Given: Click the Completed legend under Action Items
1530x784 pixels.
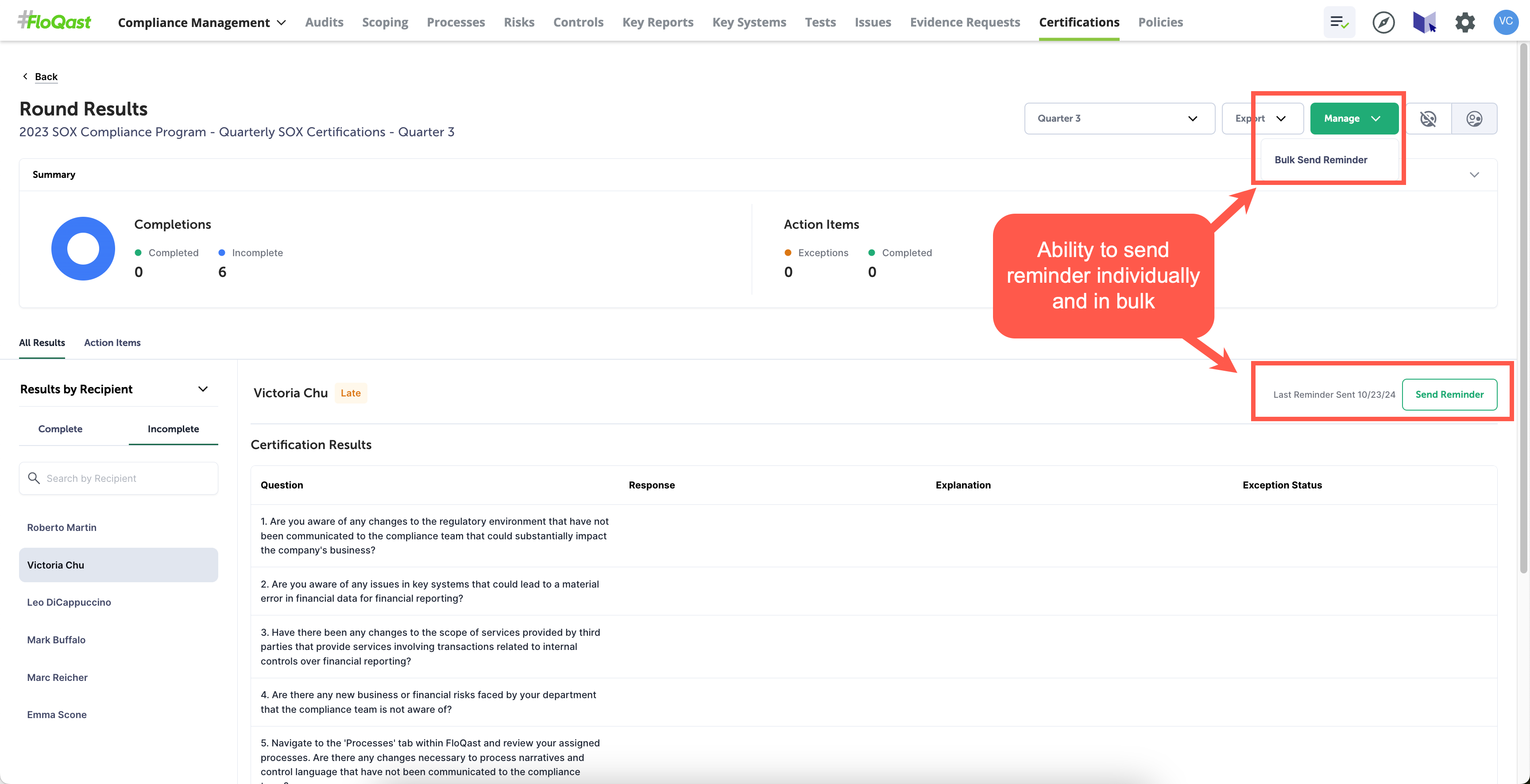Looking at the screenshot, I should pyautogui.click(x=900, y=253).
